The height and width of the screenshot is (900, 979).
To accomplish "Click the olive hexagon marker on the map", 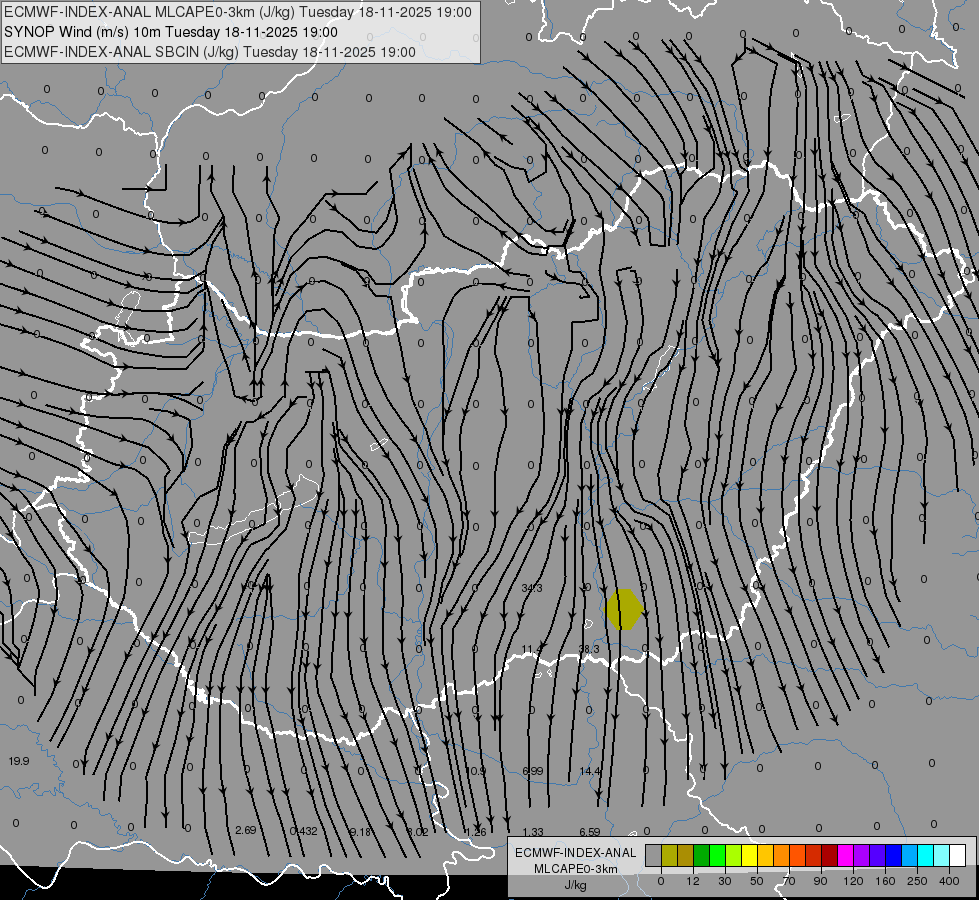I will [x=624, y=609].
